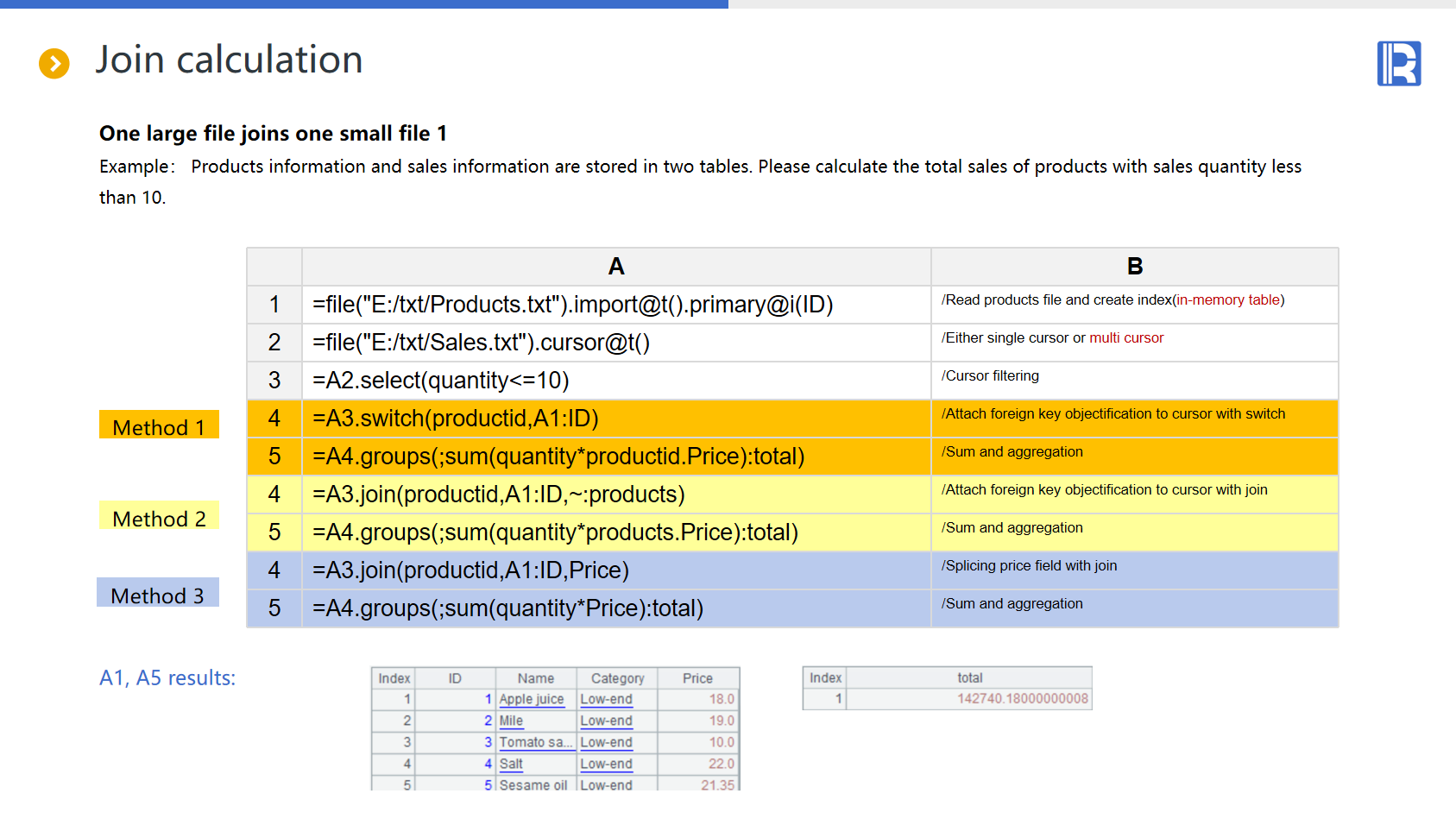
Task: Click the A2.select quantity filter cell
Action: pyautogui.click(x=615, y=381)
